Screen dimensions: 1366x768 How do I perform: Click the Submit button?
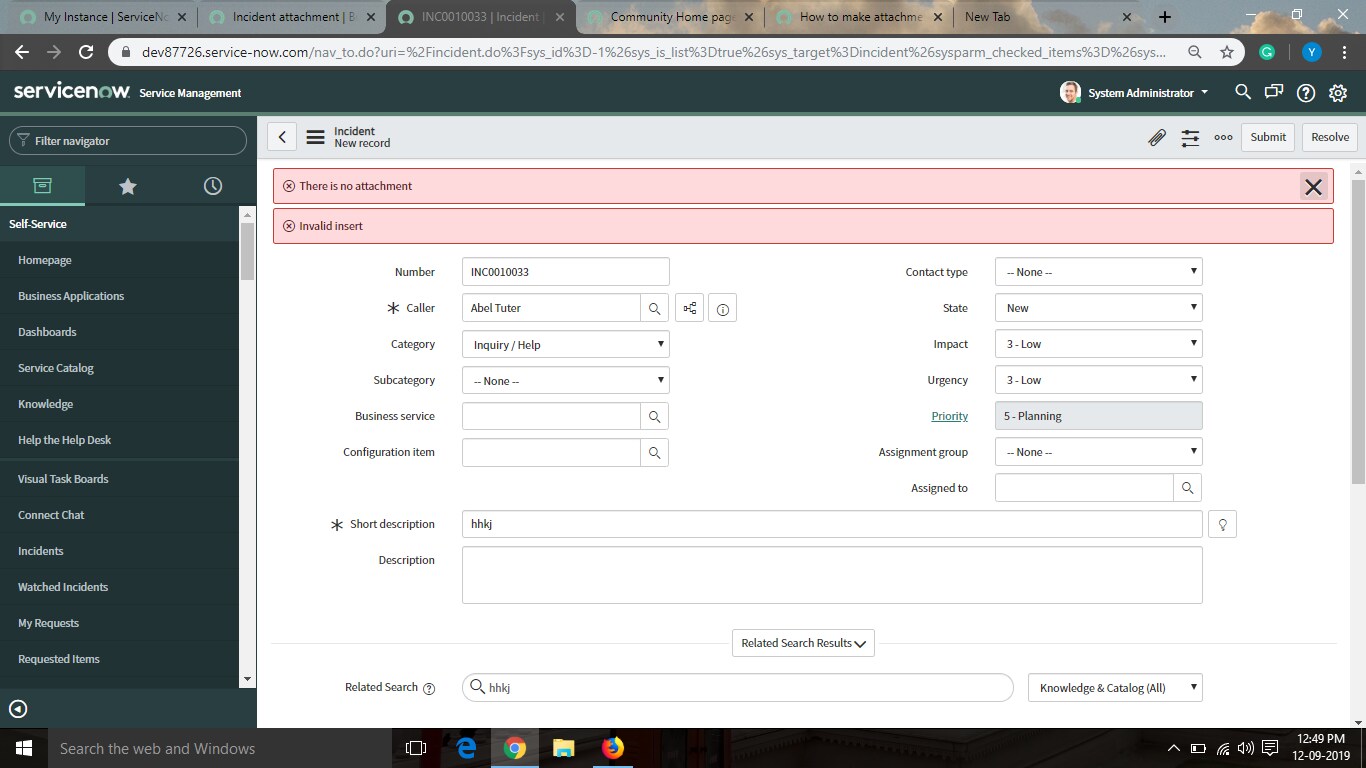click(1268, 137)
